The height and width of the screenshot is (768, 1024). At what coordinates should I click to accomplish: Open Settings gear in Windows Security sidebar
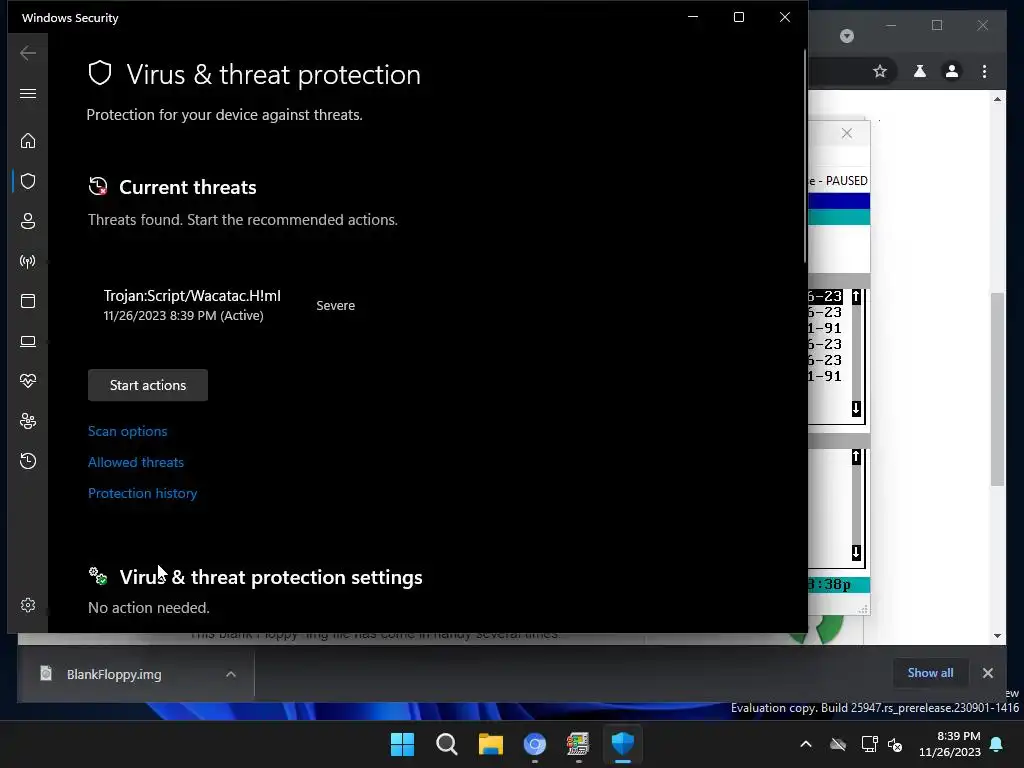(28, 605)
